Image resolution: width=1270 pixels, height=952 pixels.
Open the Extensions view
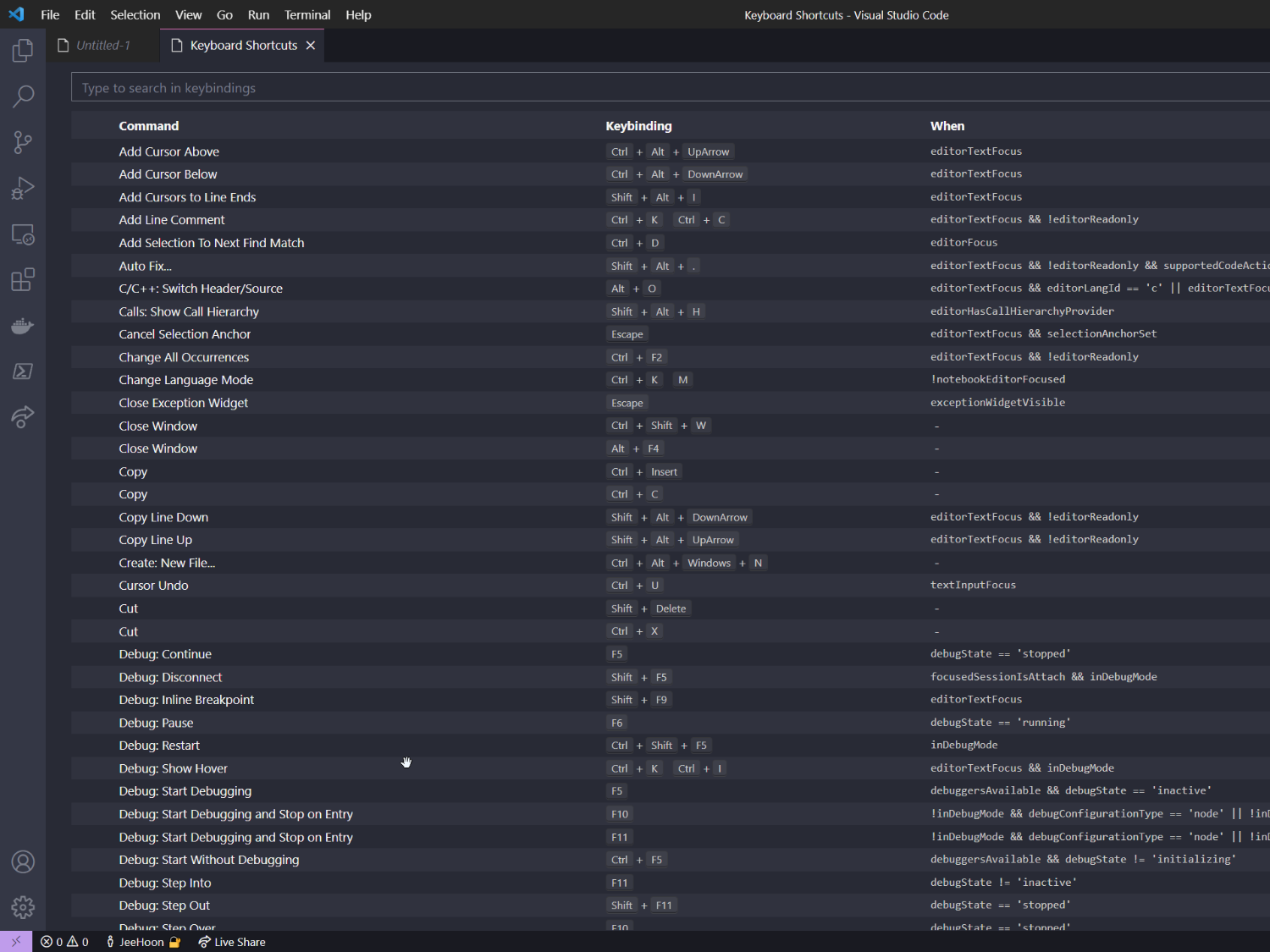tap(23, 279)
